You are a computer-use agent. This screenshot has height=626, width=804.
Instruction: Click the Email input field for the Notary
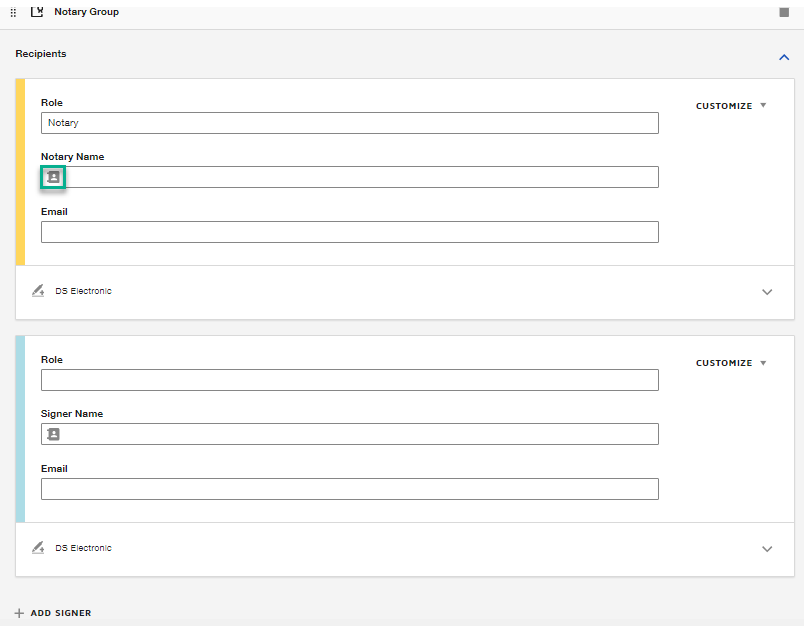click(x=350, y=231)
